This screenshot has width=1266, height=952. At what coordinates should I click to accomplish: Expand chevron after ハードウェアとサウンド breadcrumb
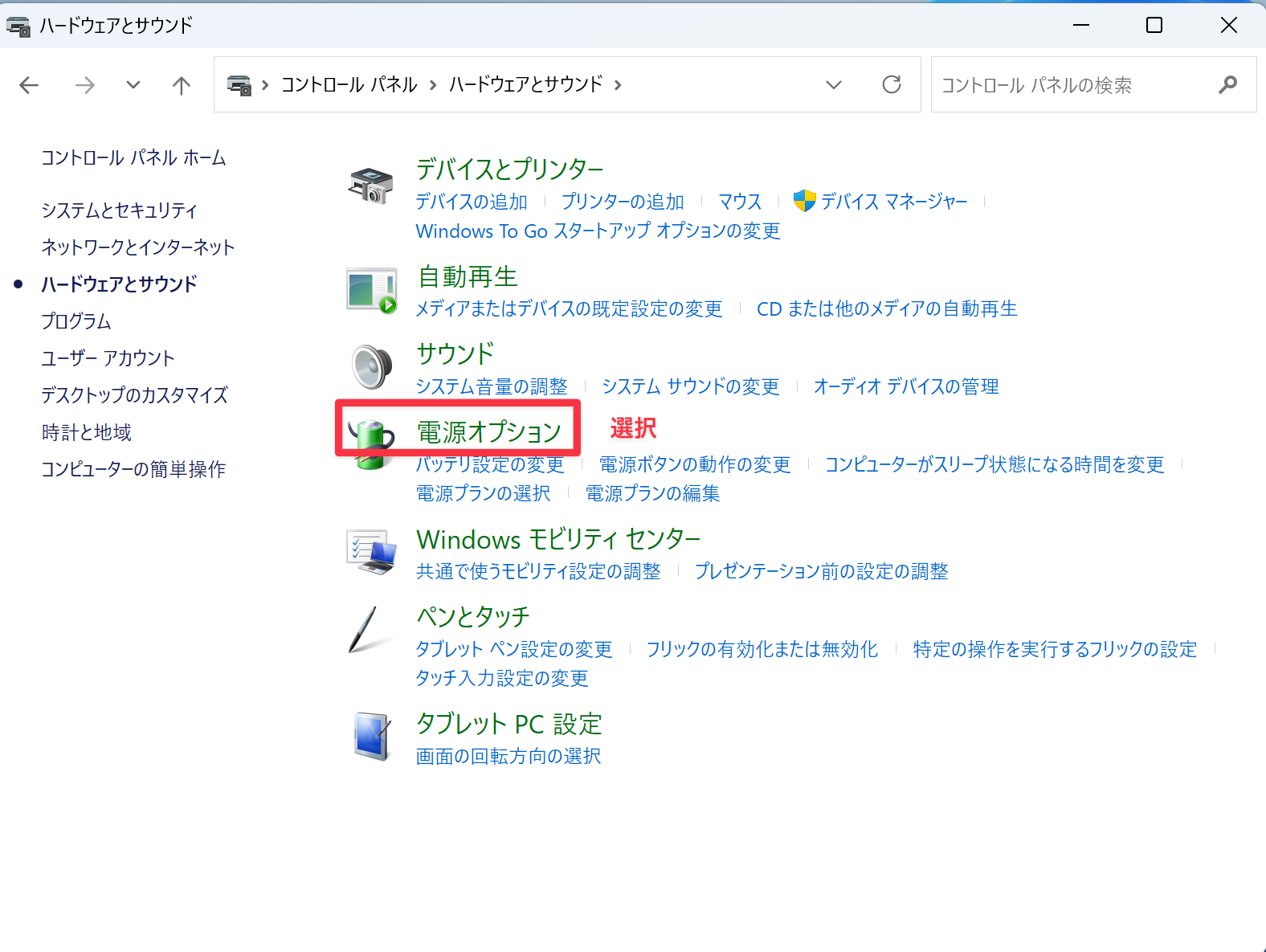[618, 84]
